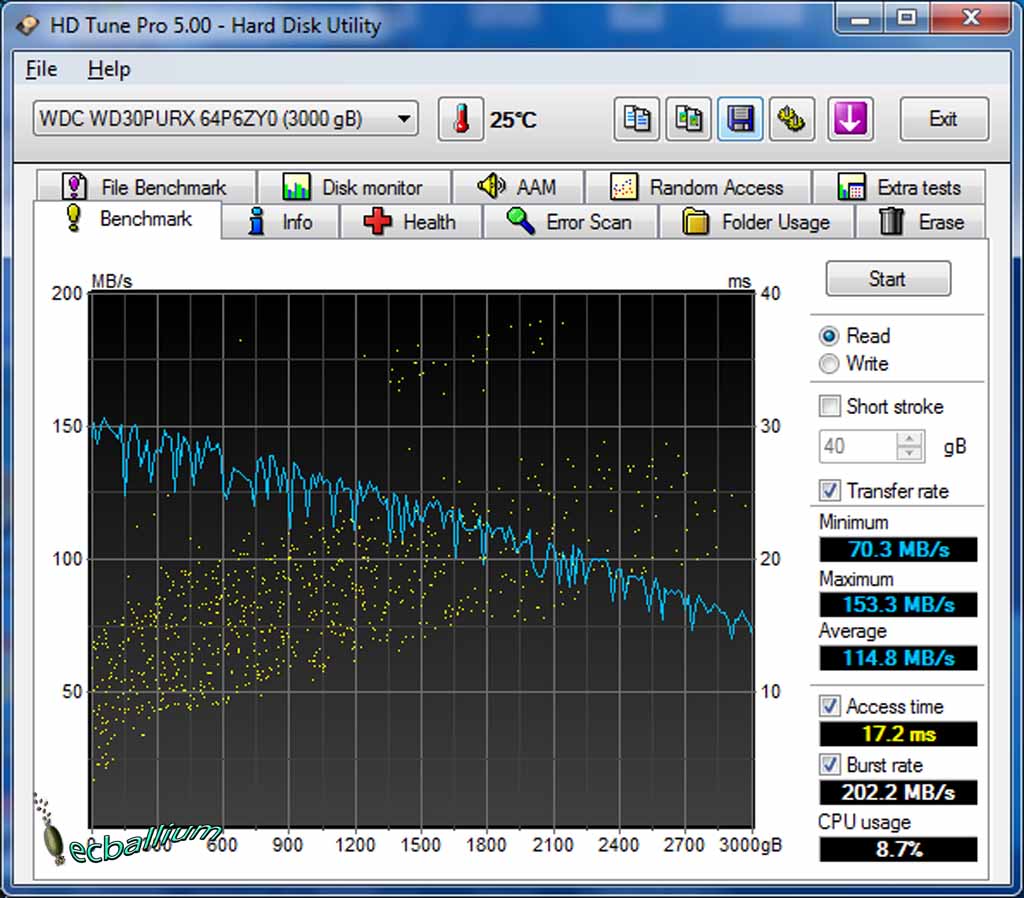Expand the WDC WD30PURX drive dropdown
Viewport: 1024px width, 898px height.
(x=403, y=119)
